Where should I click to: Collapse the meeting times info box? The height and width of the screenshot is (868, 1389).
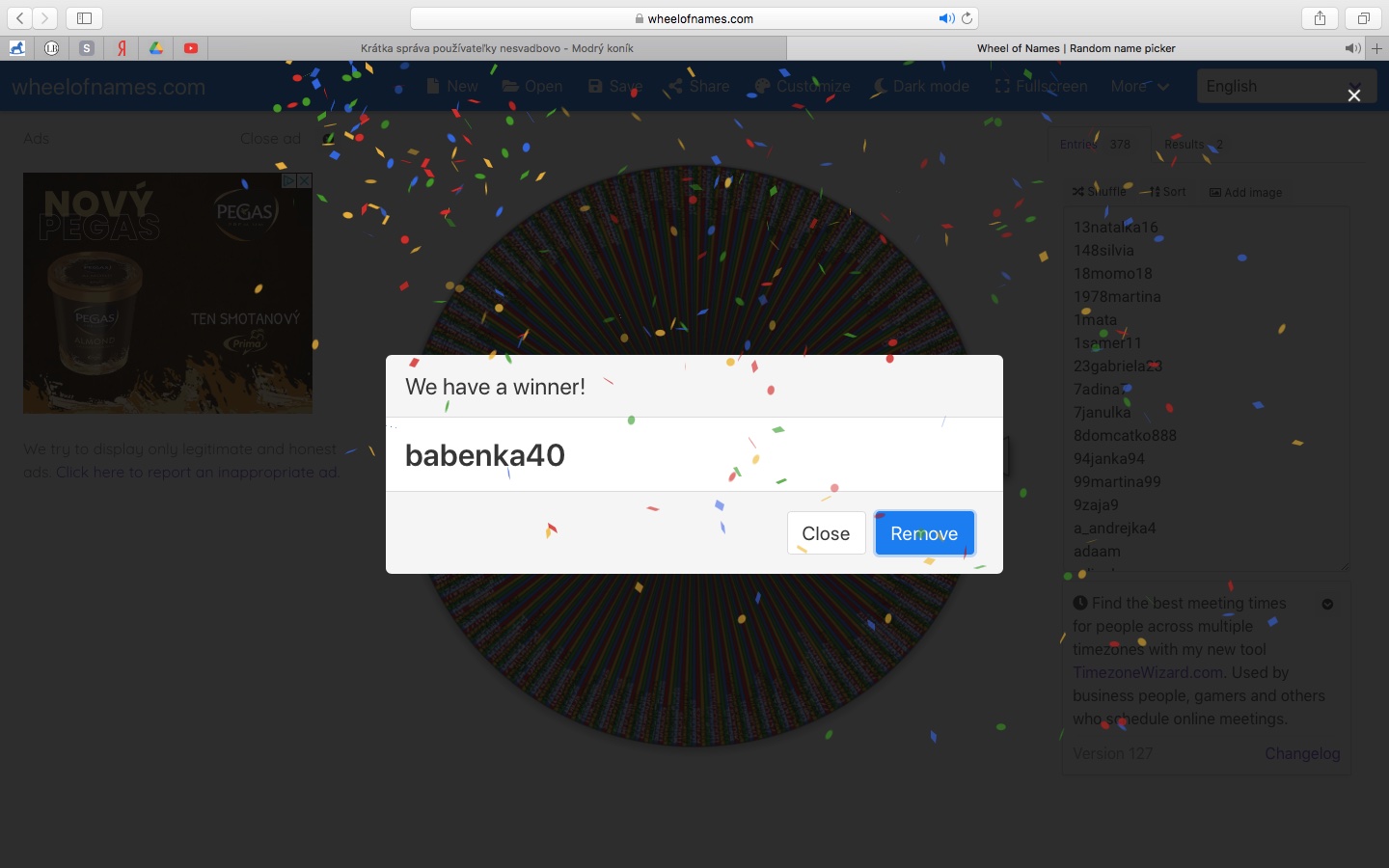click(x=1327, y=604)
